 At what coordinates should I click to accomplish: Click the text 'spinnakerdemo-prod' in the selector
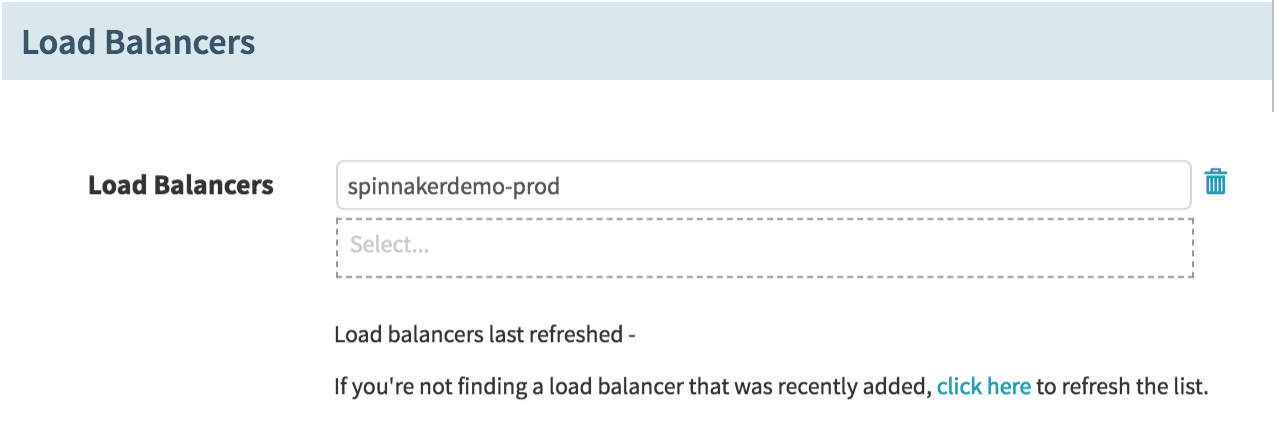(x=453, y=186)
